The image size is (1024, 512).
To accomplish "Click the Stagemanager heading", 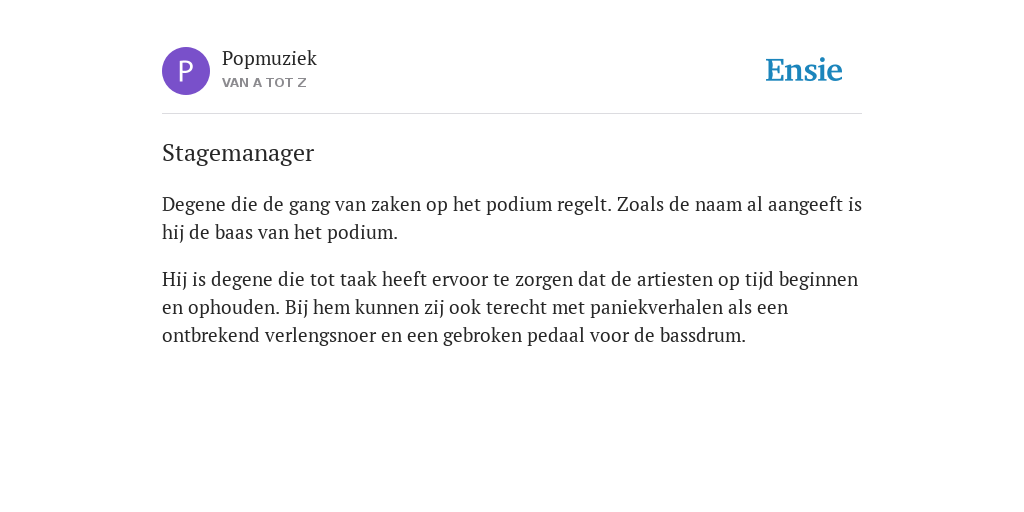I will pyautogui.click(x=238, y=153).
